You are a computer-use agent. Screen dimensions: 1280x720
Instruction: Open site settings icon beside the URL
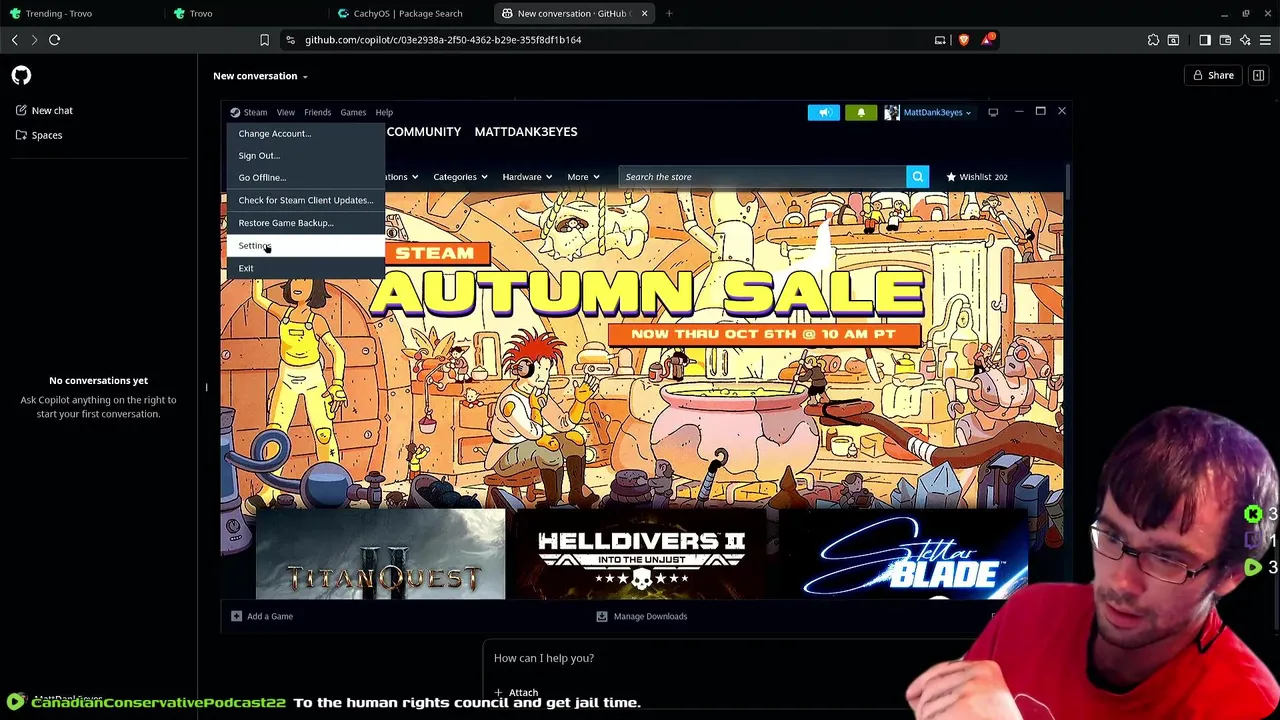coord(290,40)
